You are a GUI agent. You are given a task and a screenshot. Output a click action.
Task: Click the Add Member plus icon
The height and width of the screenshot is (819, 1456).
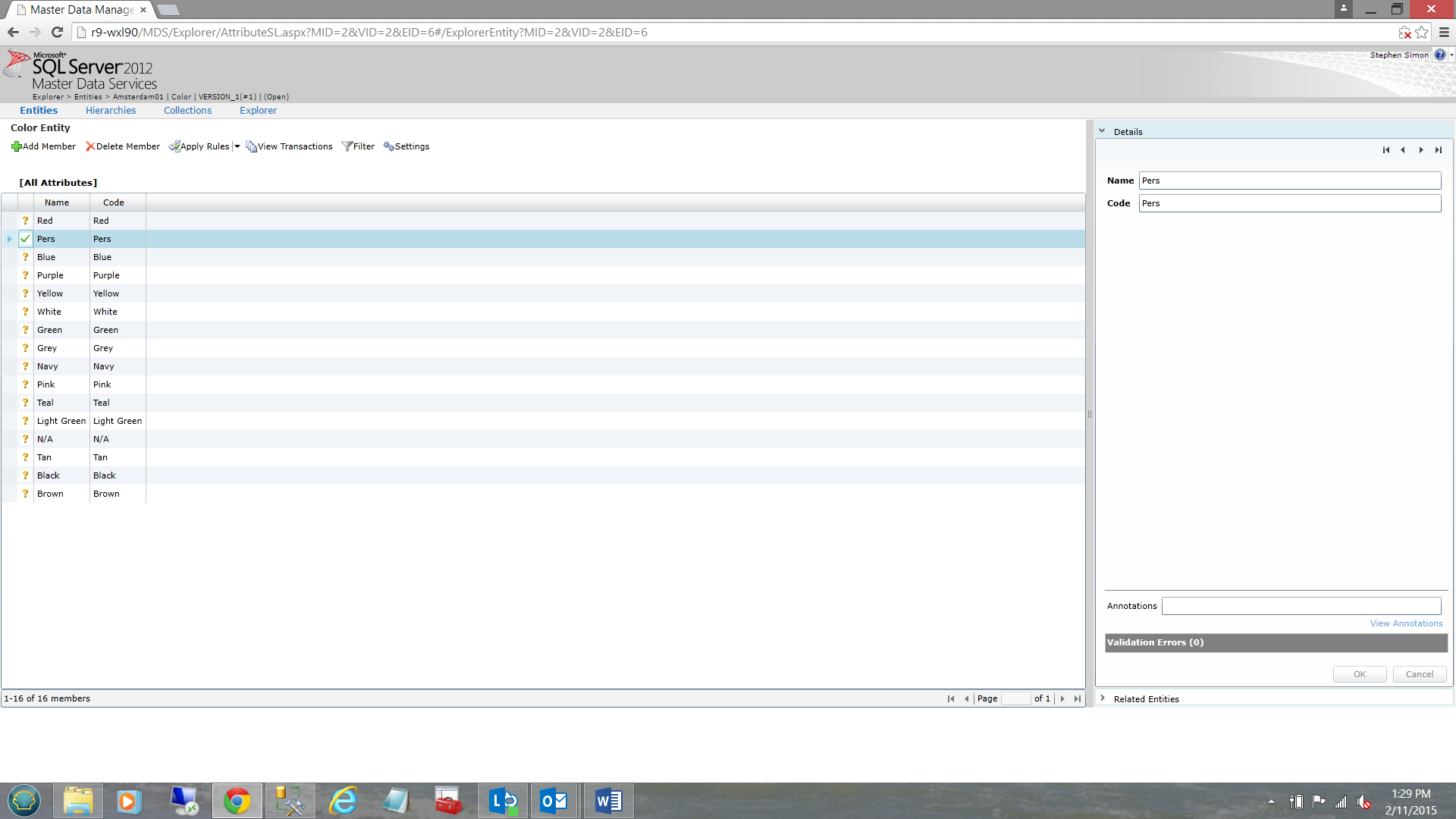click(17, 146)
